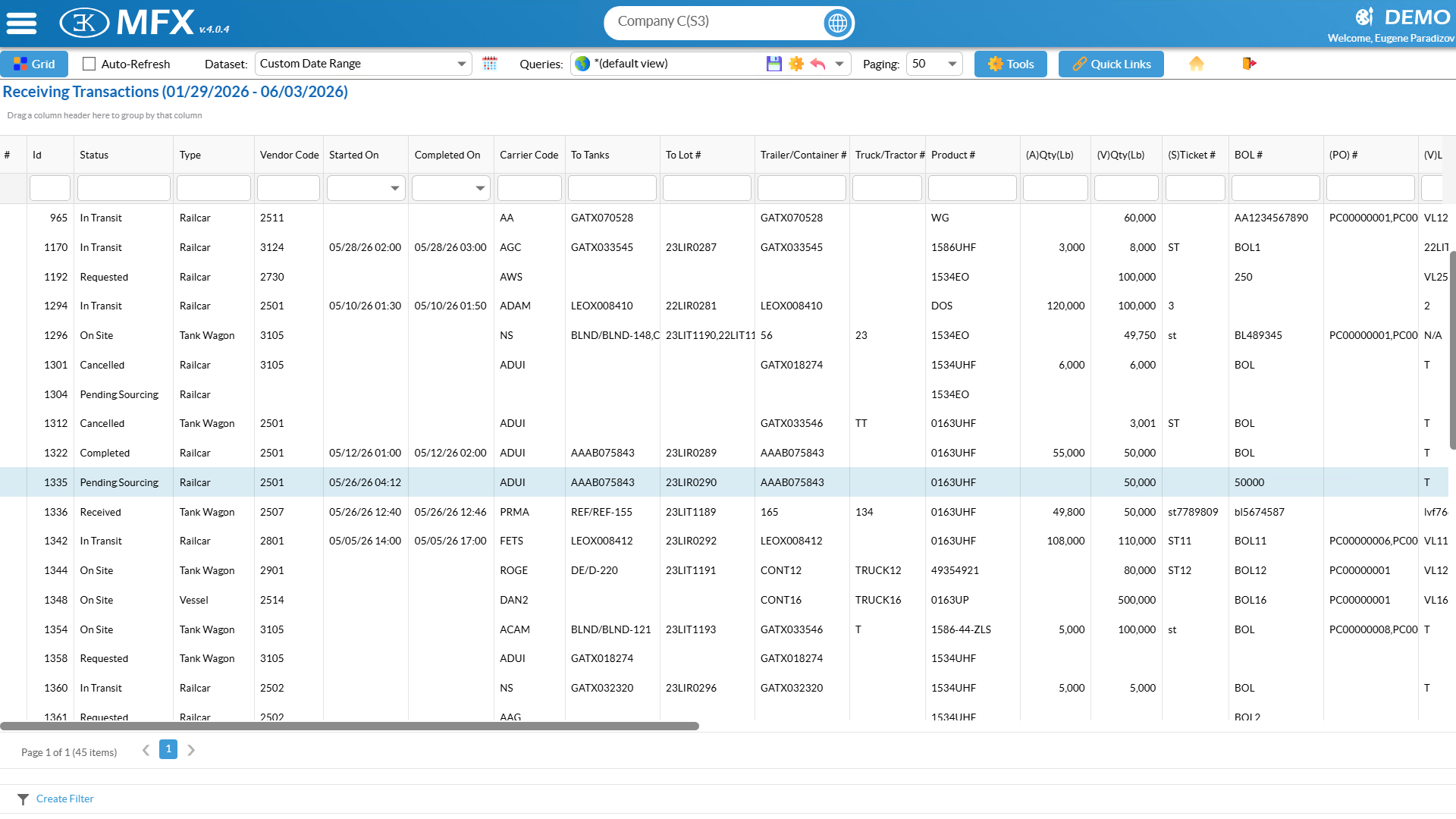The image size is (1456, 819).
Task: Click BL489345 BOL cell
Action: 1258,335
